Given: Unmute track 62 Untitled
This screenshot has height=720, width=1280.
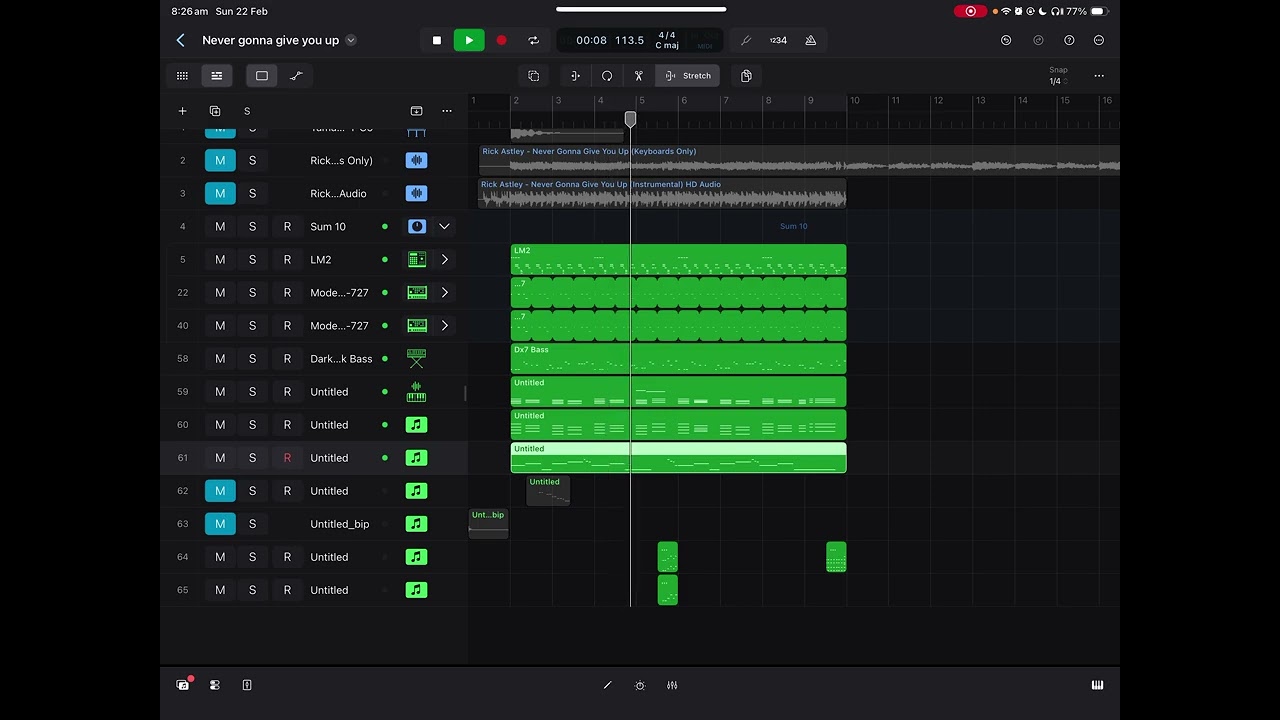Looking at the screenshot, I should tap(220, 491).
